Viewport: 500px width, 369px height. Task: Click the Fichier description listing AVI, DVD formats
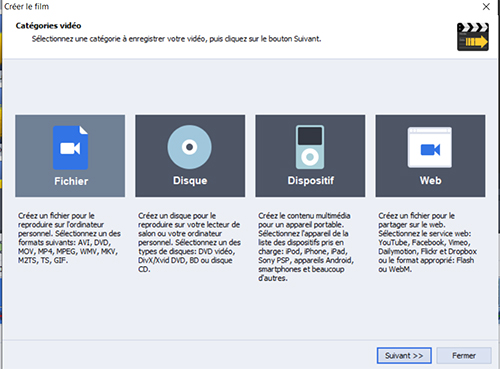[69, 238]
